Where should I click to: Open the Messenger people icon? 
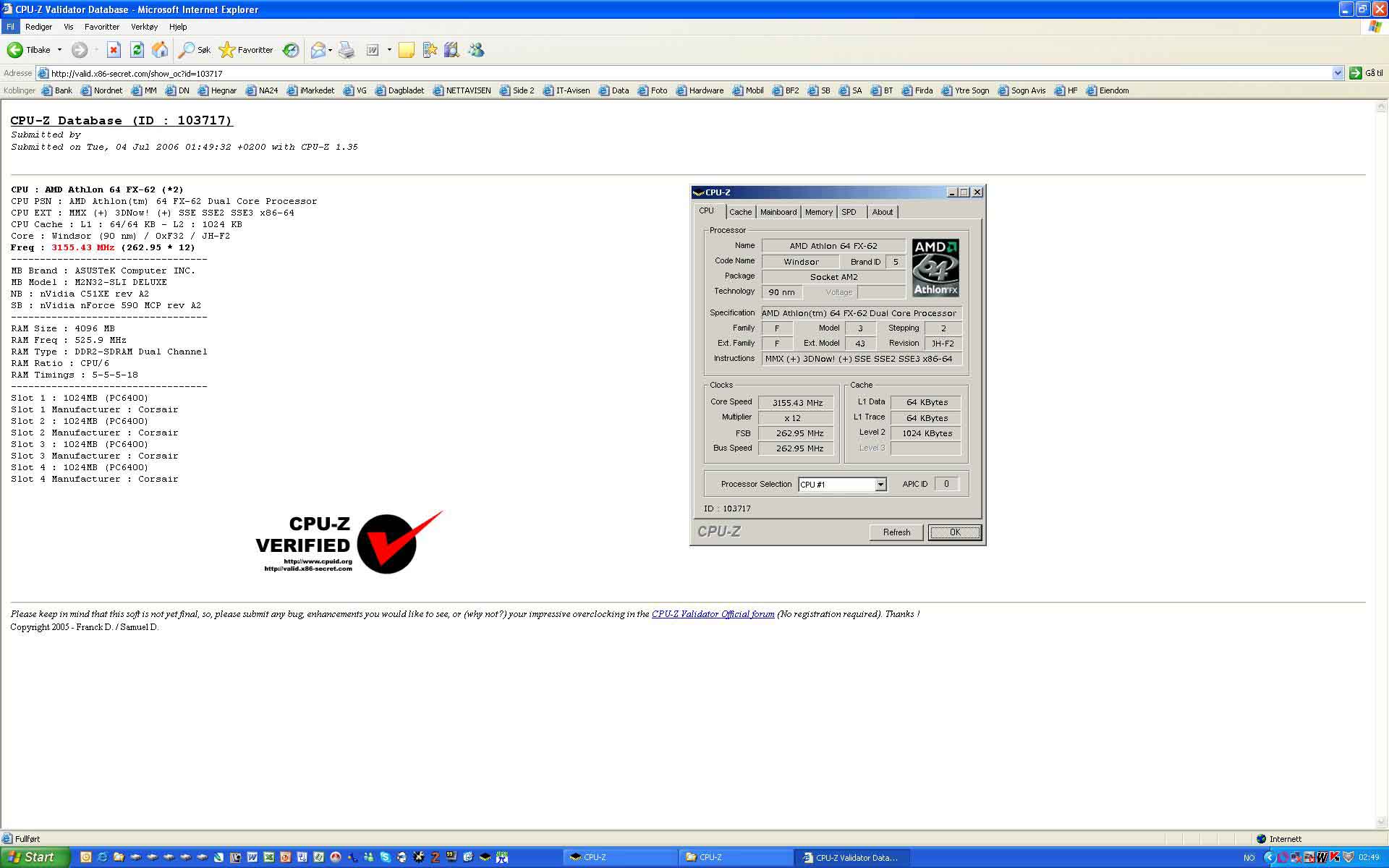click(476, 50)
